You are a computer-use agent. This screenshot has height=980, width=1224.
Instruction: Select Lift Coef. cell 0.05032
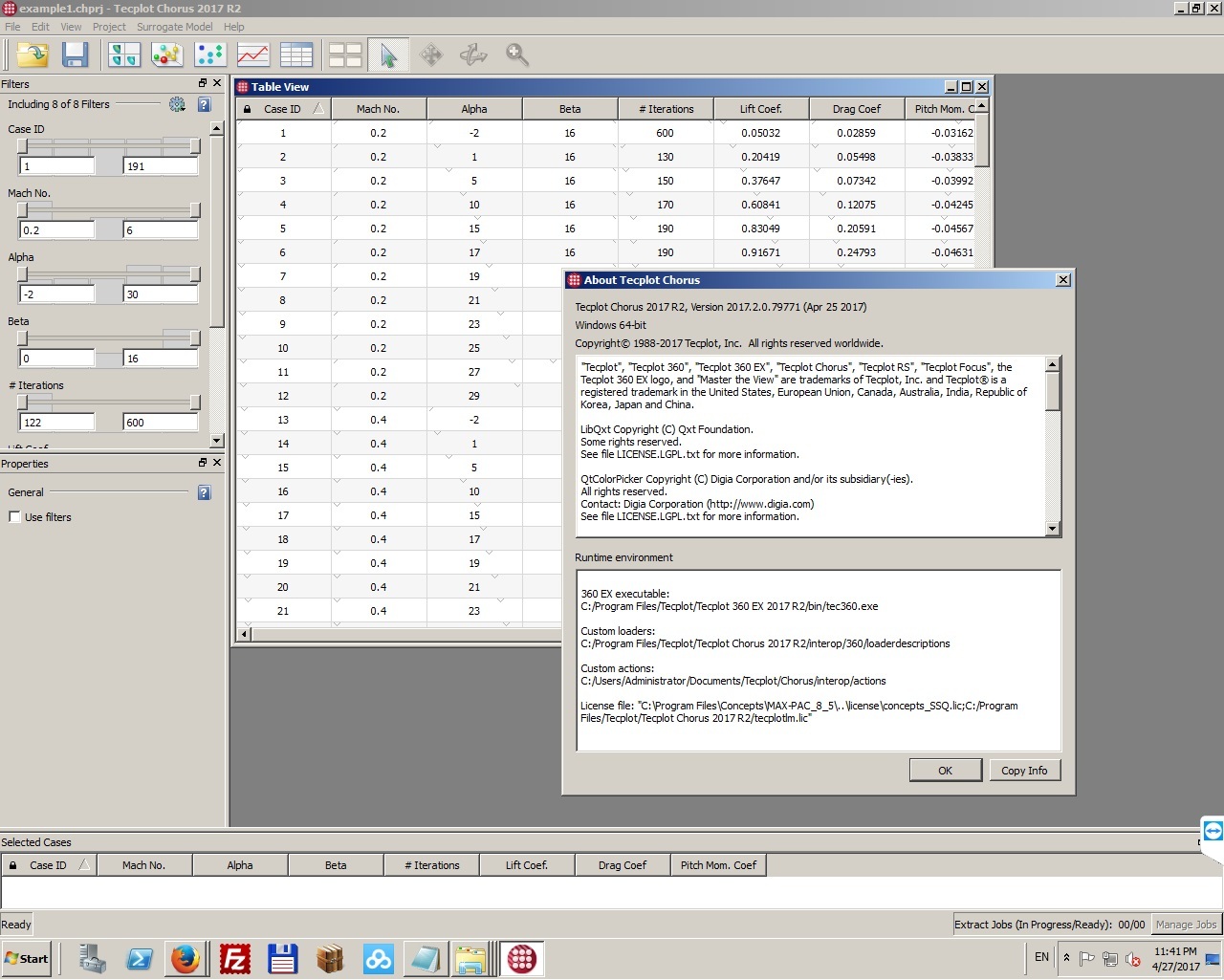[x=761, y=133]
